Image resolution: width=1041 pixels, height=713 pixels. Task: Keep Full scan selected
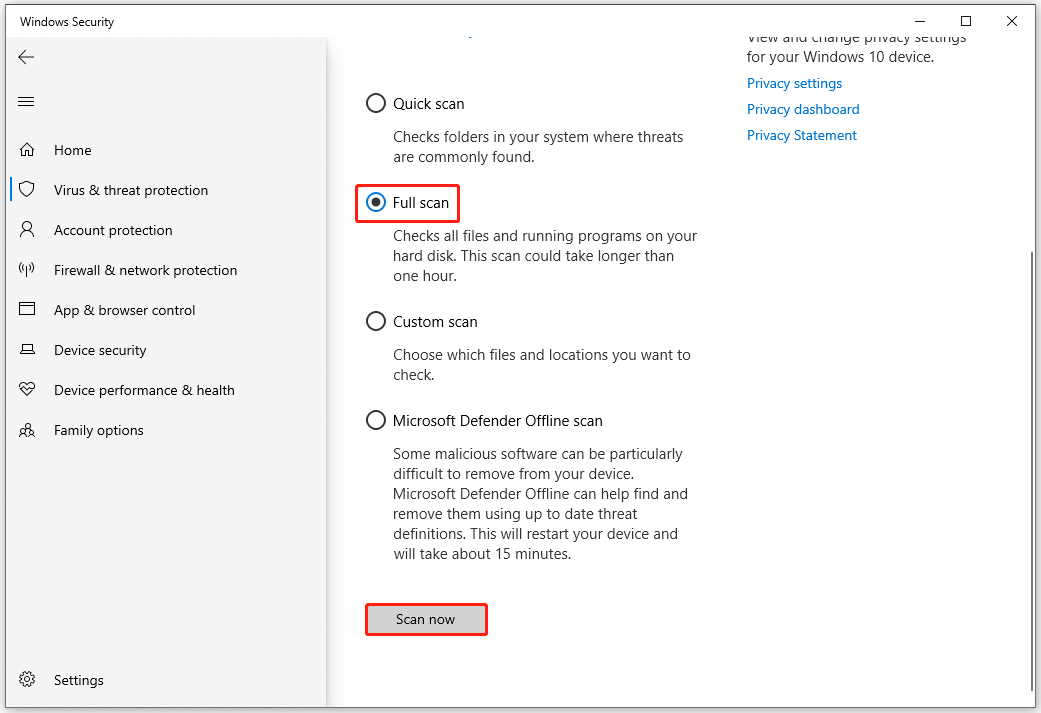pos(376,202)
